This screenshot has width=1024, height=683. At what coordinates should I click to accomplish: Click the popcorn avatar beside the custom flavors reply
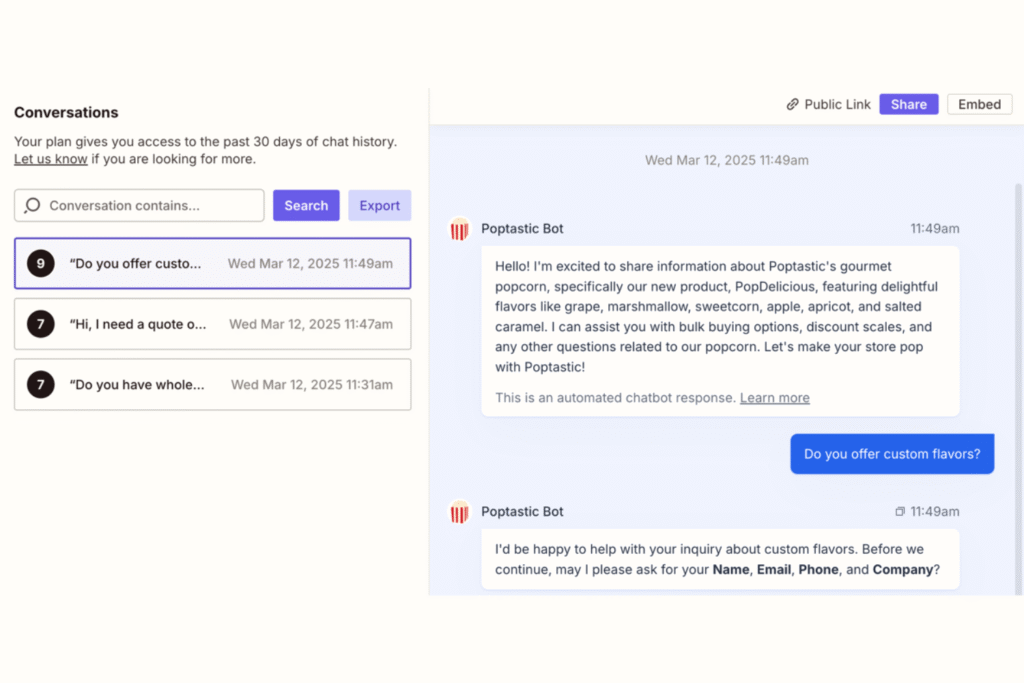click(x=459, y=512)
